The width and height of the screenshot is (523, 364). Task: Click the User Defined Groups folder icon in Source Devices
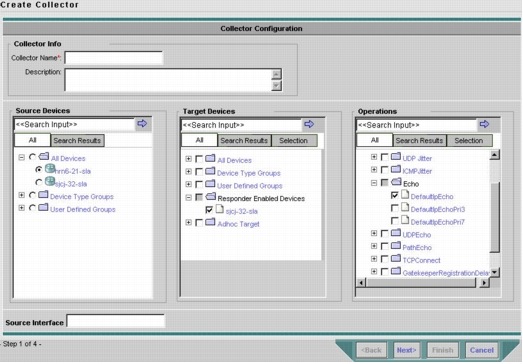point(43,207)
